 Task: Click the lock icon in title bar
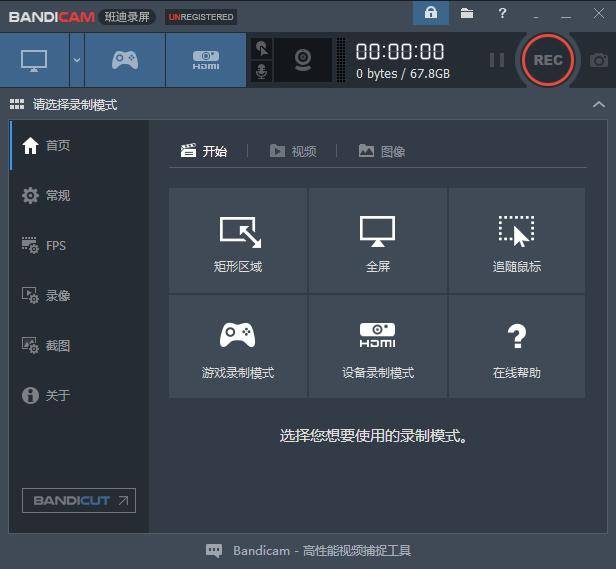431,13
